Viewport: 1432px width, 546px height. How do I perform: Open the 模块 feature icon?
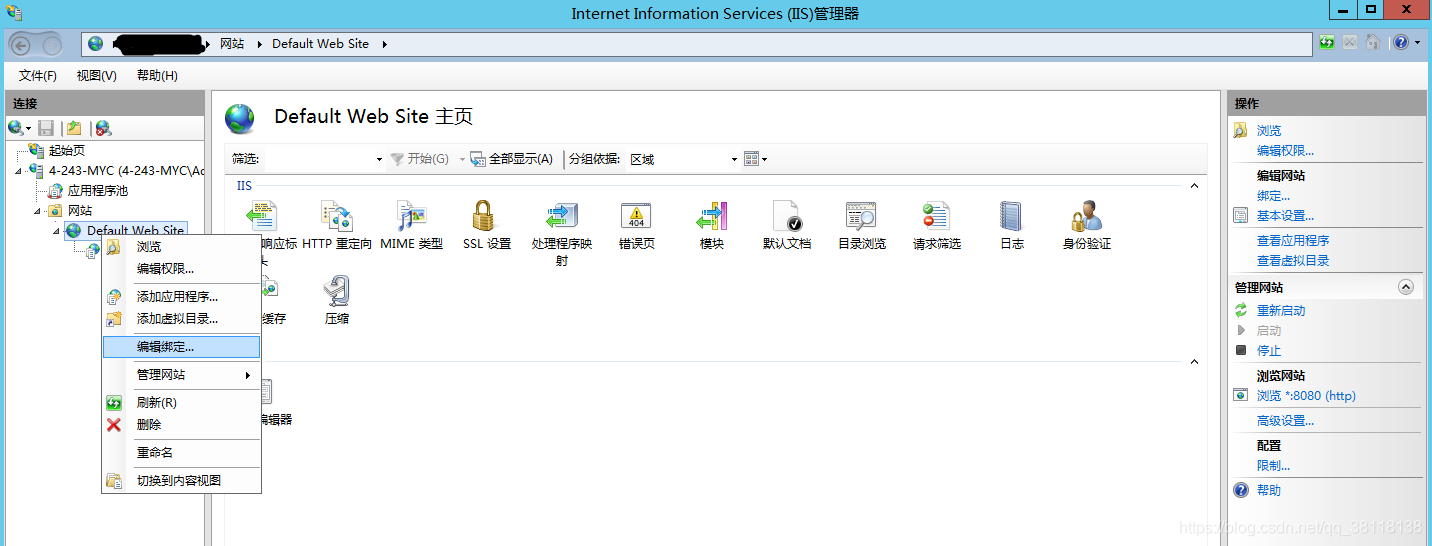point(711,216)
